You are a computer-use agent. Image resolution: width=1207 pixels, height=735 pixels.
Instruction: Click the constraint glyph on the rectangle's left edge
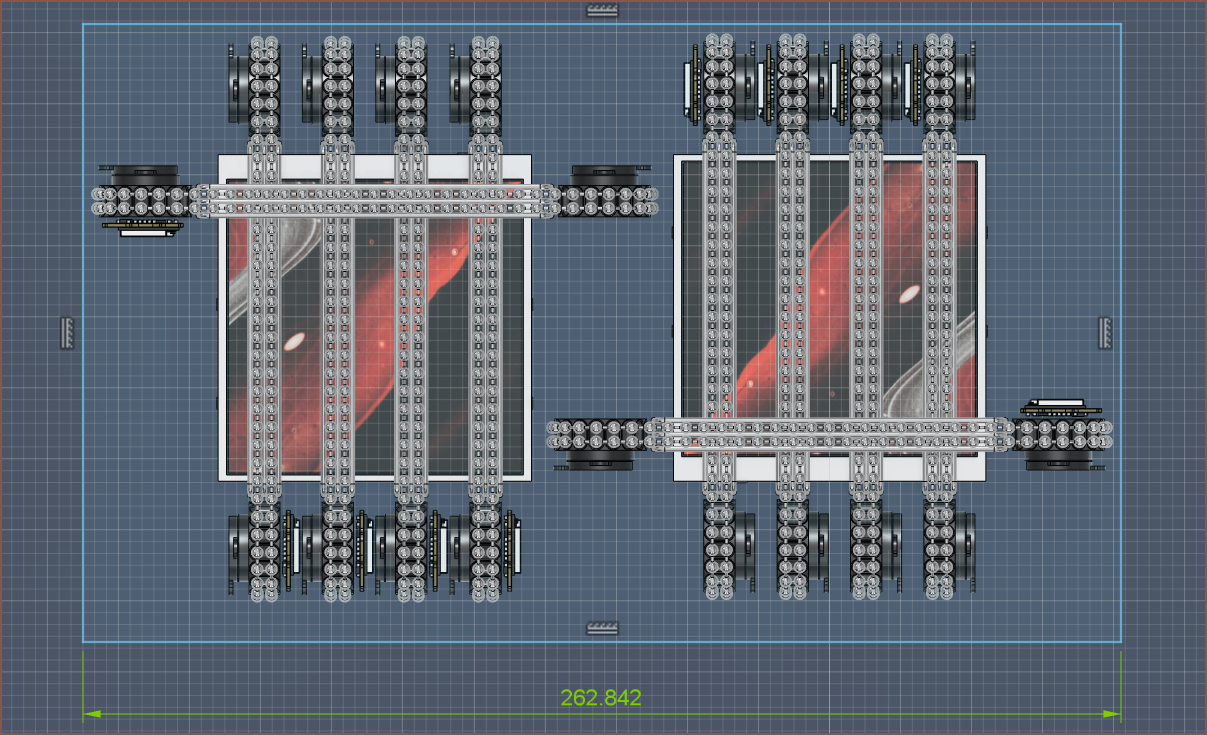click(x=68, y=332)
